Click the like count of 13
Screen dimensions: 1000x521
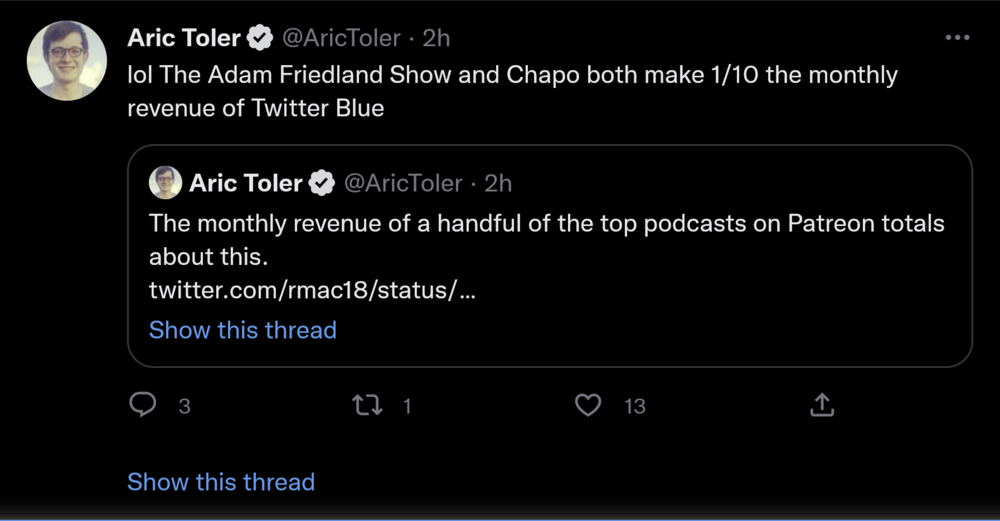(x=634, y=406)
